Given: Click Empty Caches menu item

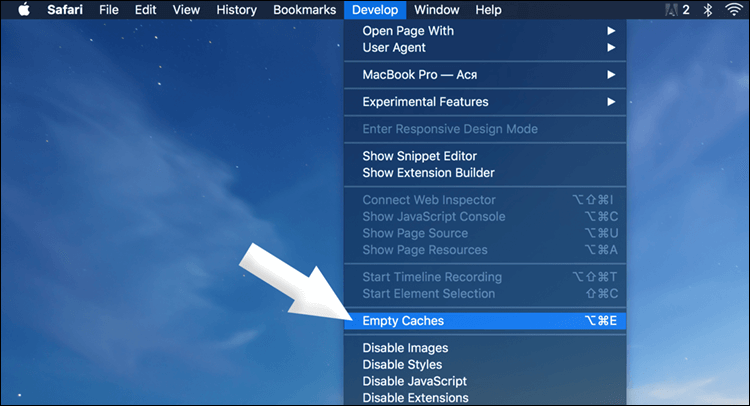Looking at the screenshot, I should click(485, 321).
